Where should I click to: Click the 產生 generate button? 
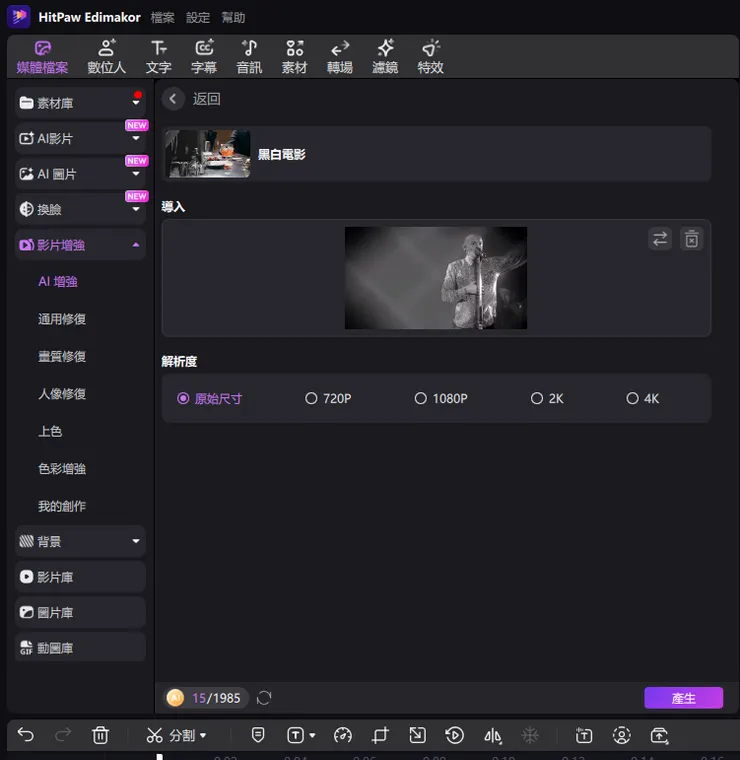683,698
